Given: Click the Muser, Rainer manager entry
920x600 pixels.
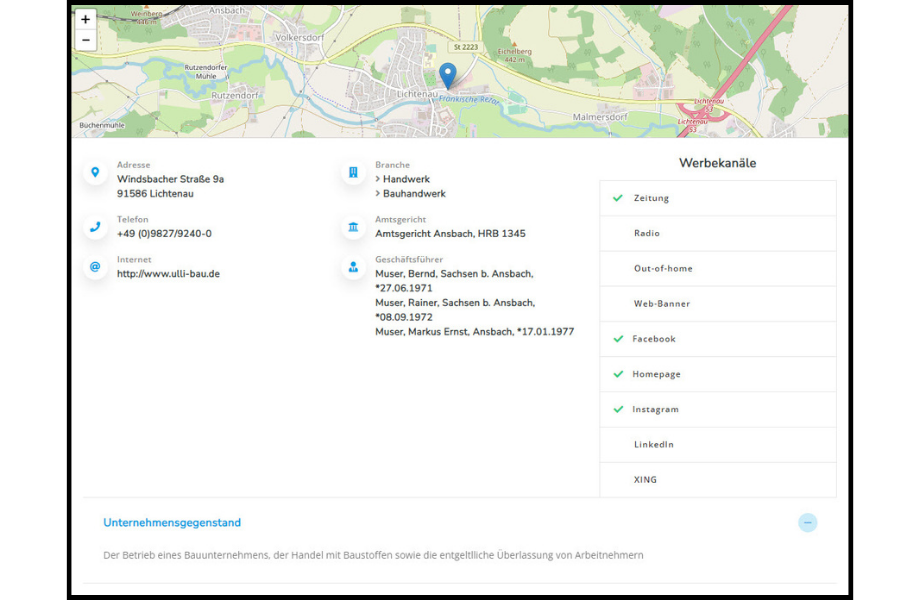Looking at the screenshot, I should 455,310.
